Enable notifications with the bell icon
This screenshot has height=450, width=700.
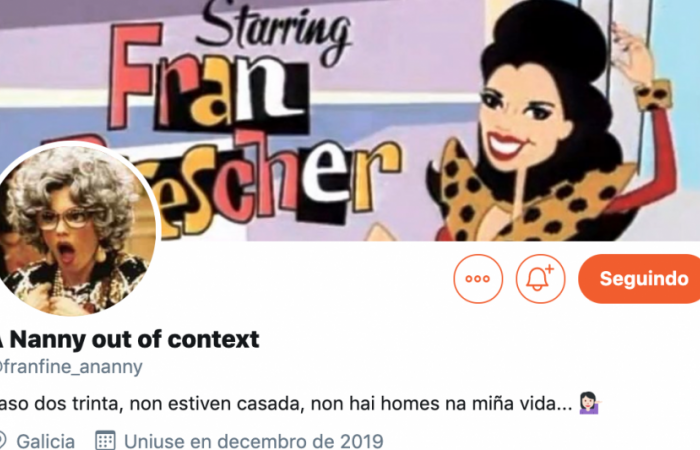point(541,279)
